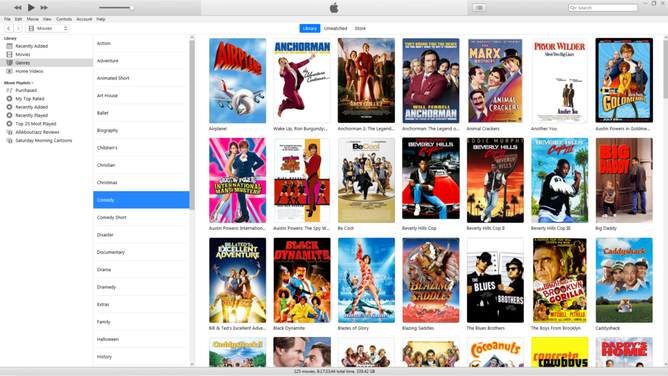Select the Documentary genre

pos(141,252)
